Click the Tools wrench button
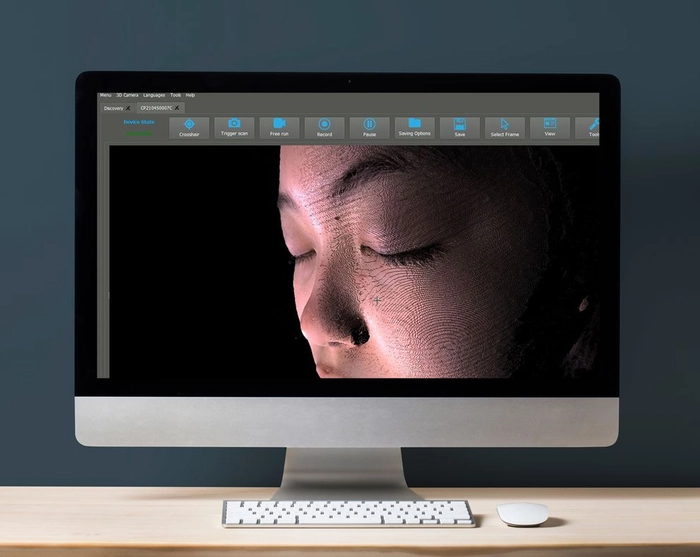This screenshot has width=700, height=557. tap(591, 127)
